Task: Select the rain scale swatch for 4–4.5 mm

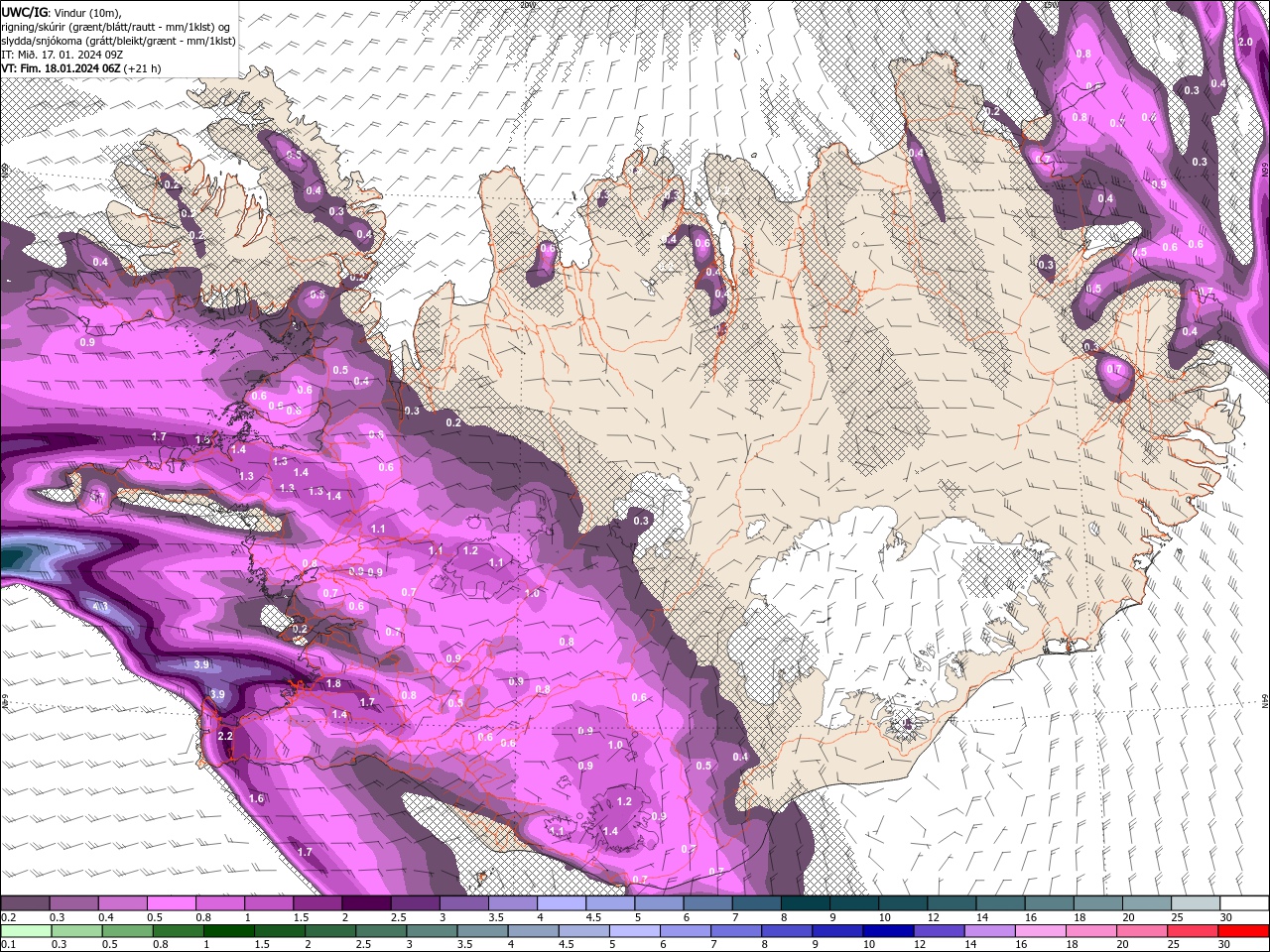Action: 532,931
